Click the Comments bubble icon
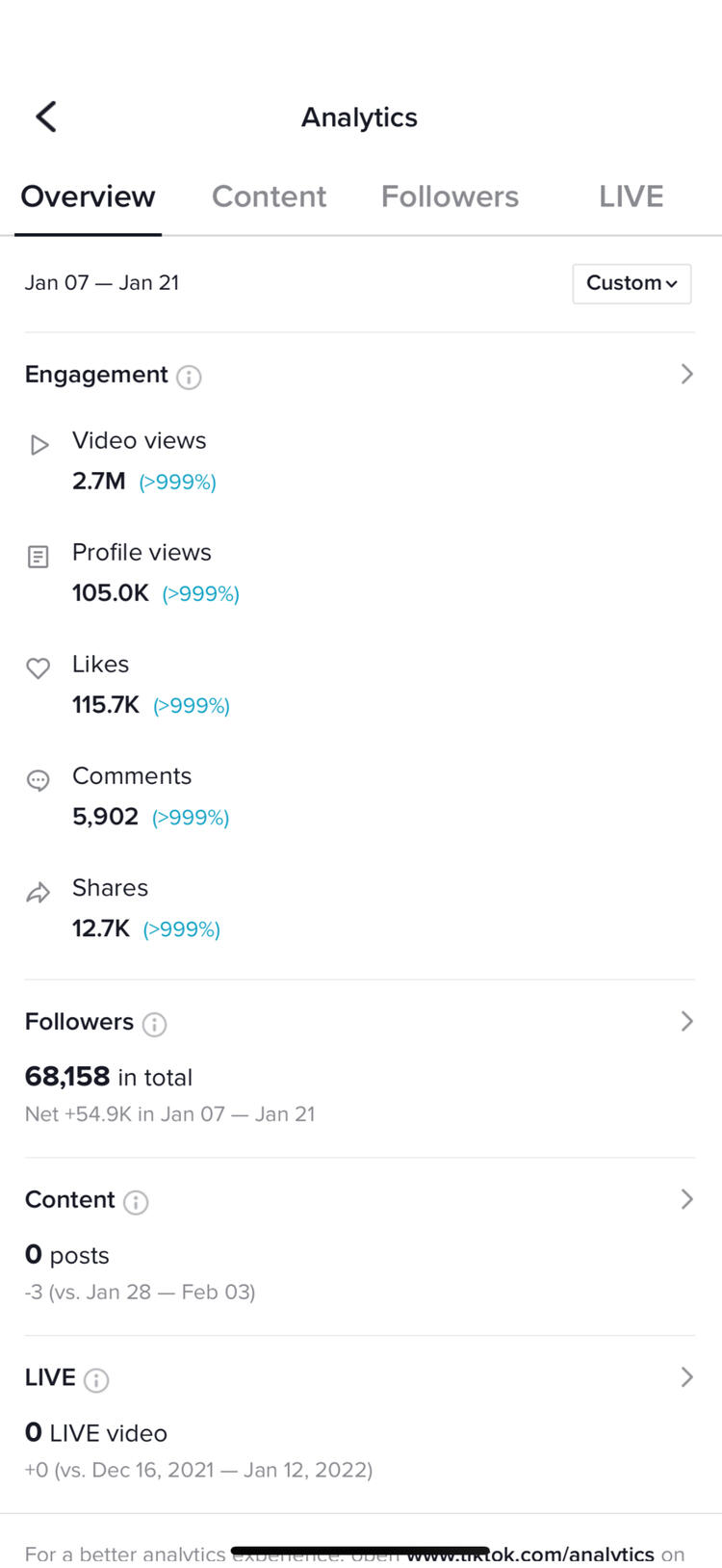 point(39,780)
